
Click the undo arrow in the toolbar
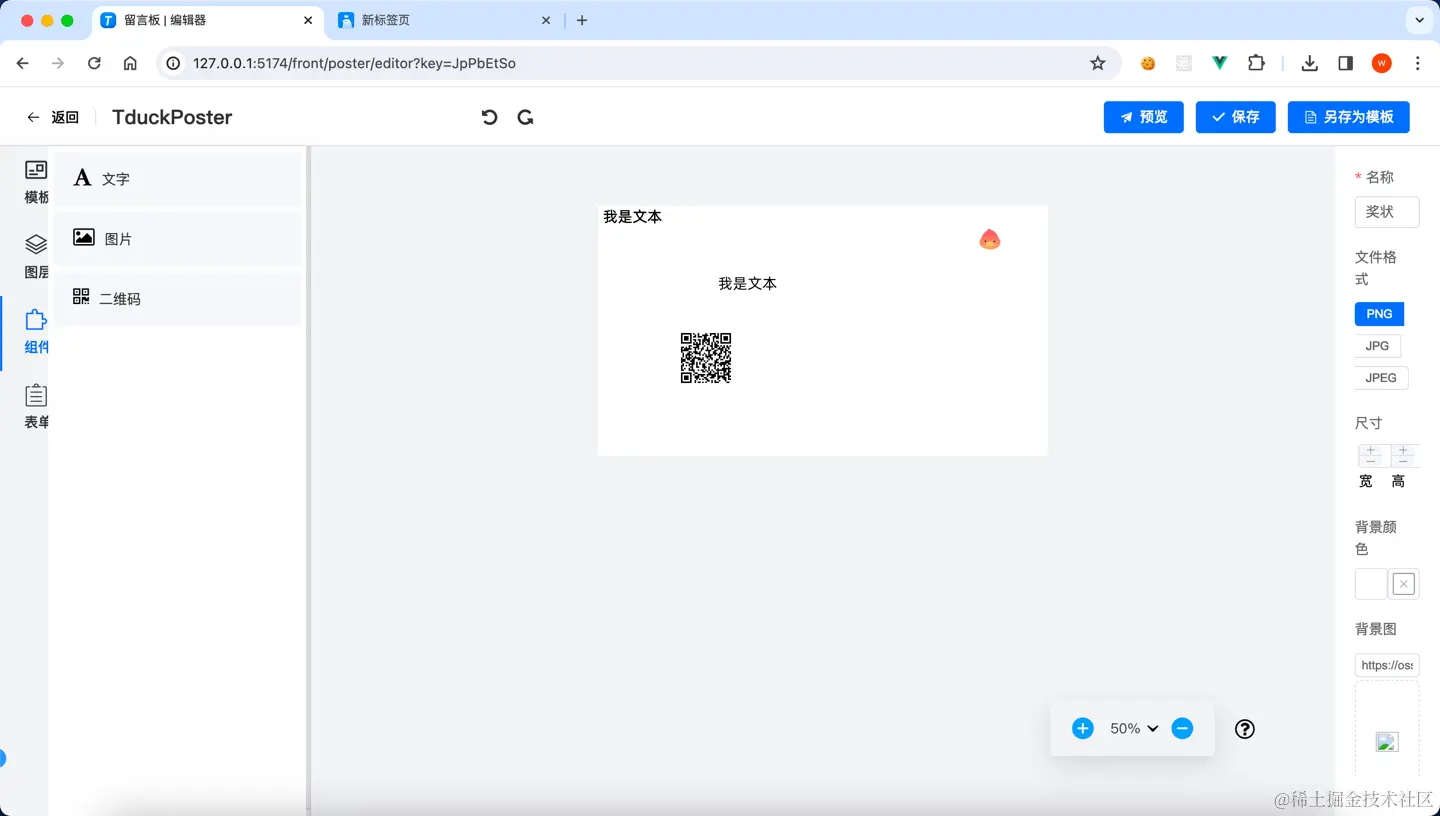point(489,117)
